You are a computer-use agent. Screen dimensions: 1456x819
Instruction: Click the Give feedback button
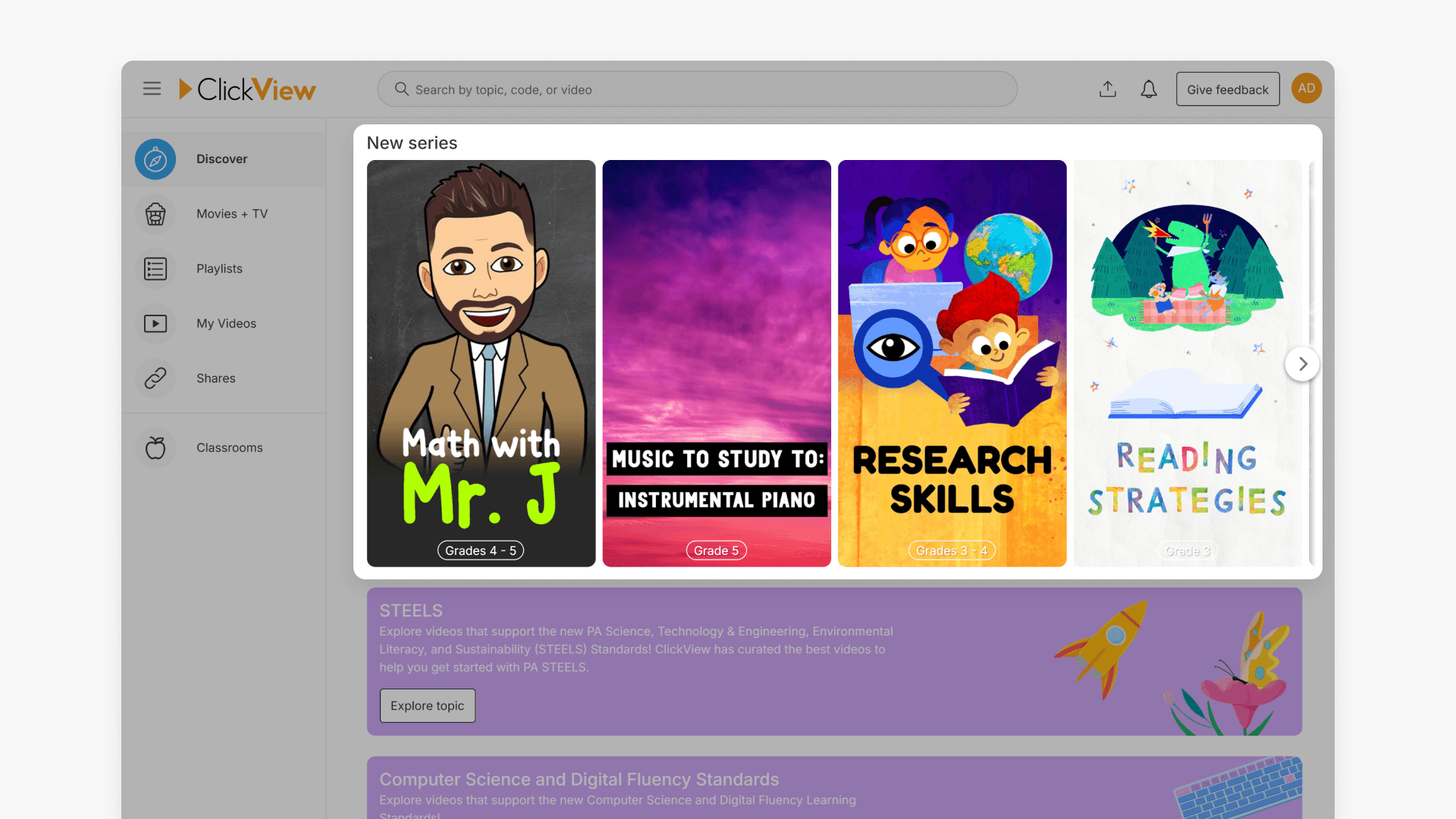1227,89
